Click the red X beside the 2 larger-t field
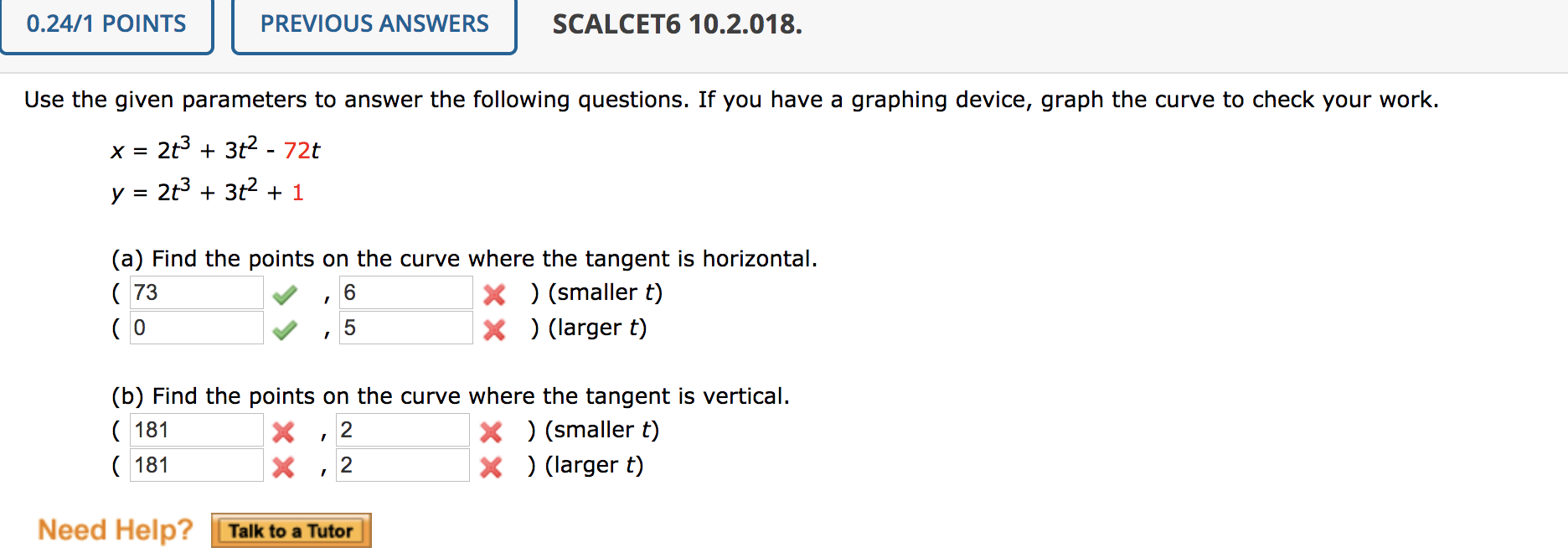This screenshot has height=558, width=1568. point(492,466)
